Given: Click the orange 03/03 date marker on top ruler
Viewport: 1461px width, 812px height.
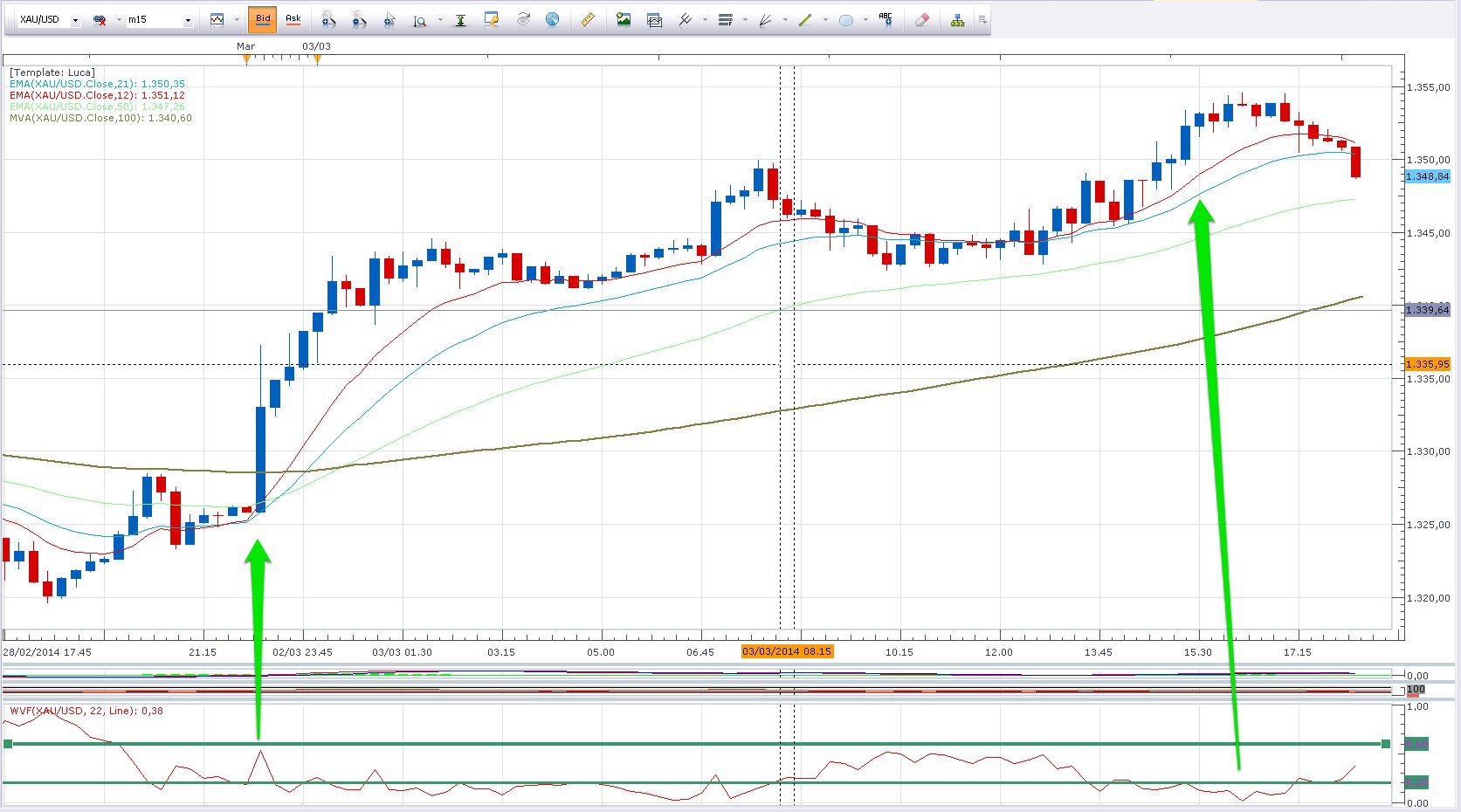Looking at the screenshot, I should coord(317,58).
